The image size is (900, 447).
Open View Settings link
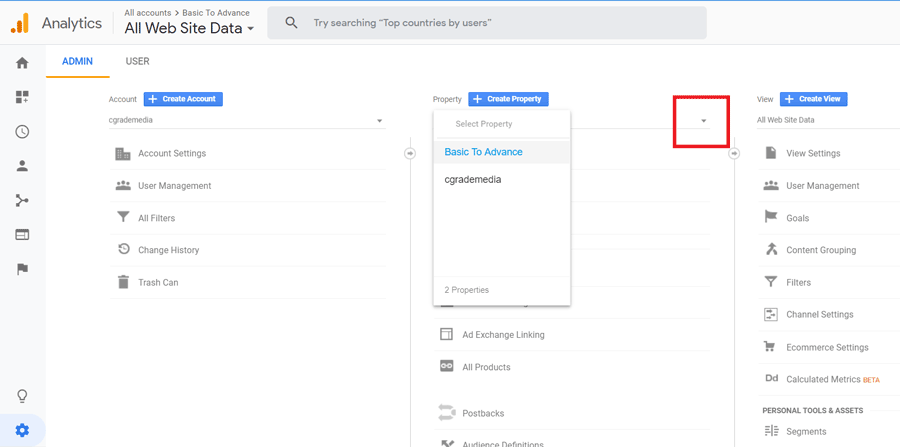[813, 153]
